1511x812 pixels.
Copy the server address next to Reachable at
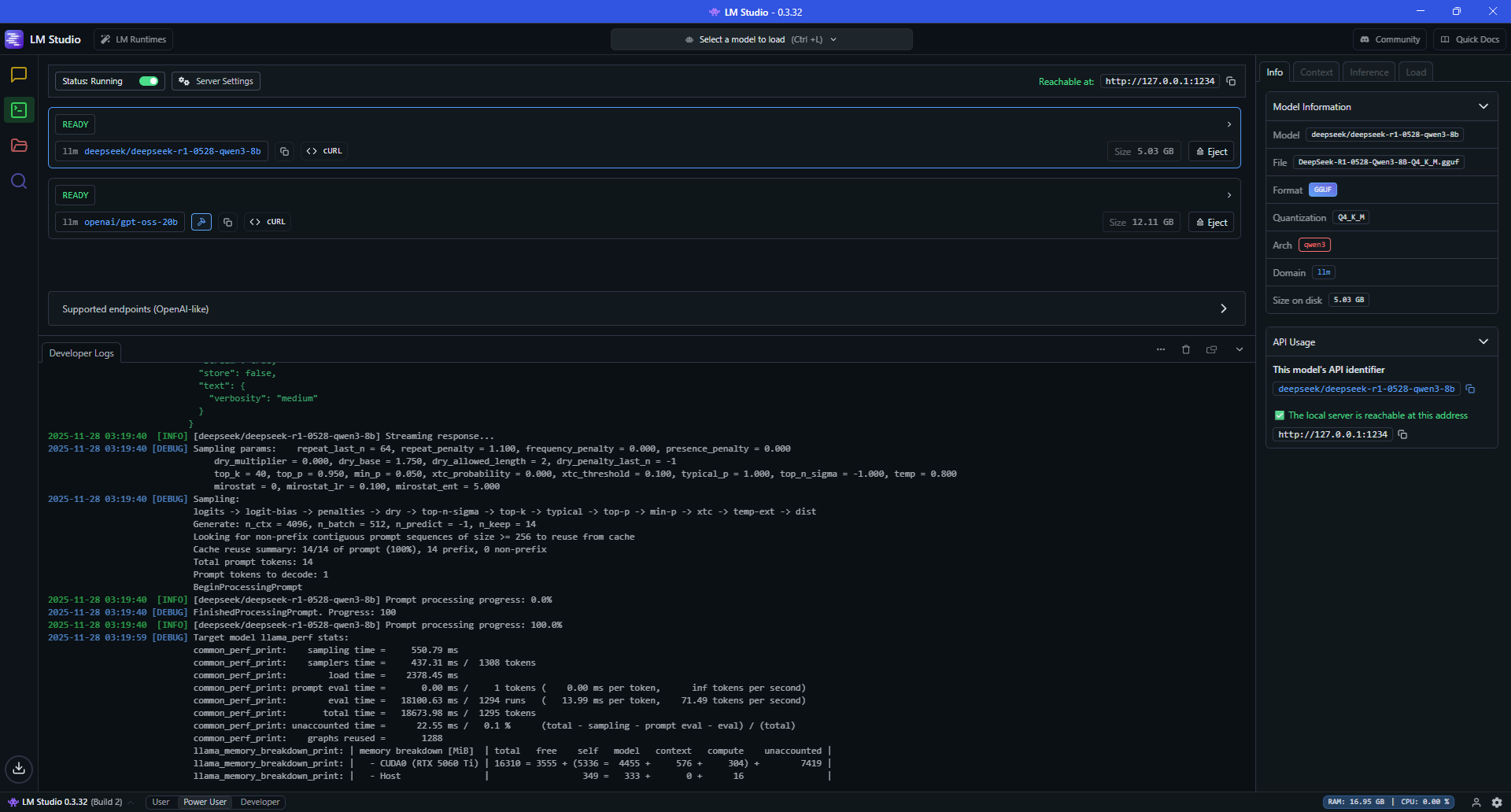coord(1231,81)
